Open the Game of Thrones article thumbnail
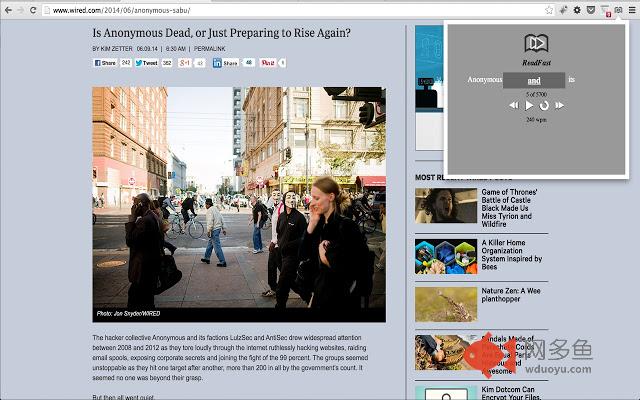640x400 pixels. (446, 205)
